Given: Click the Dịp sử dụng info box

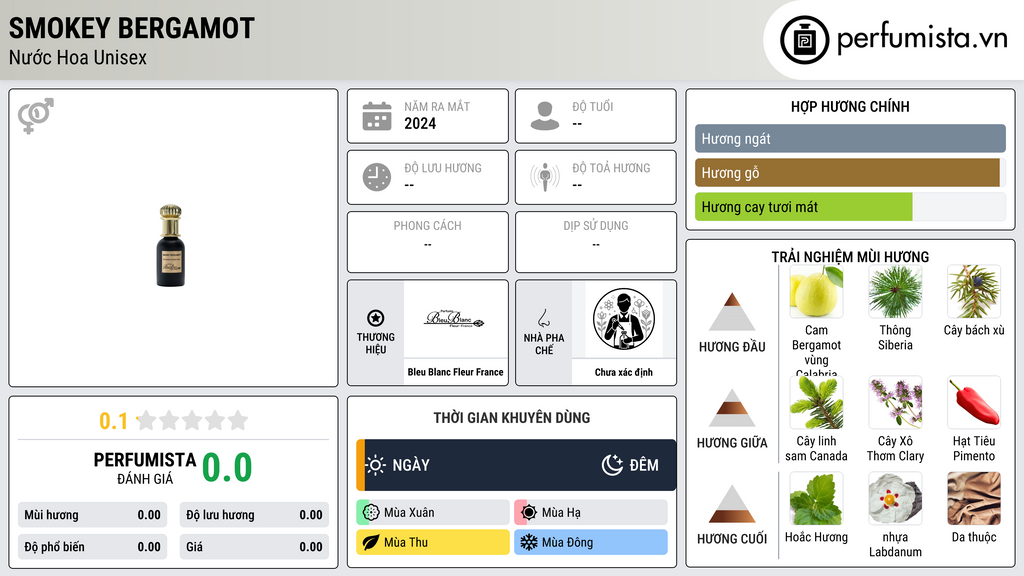Looking at the screenshot, I should (596, 242).
